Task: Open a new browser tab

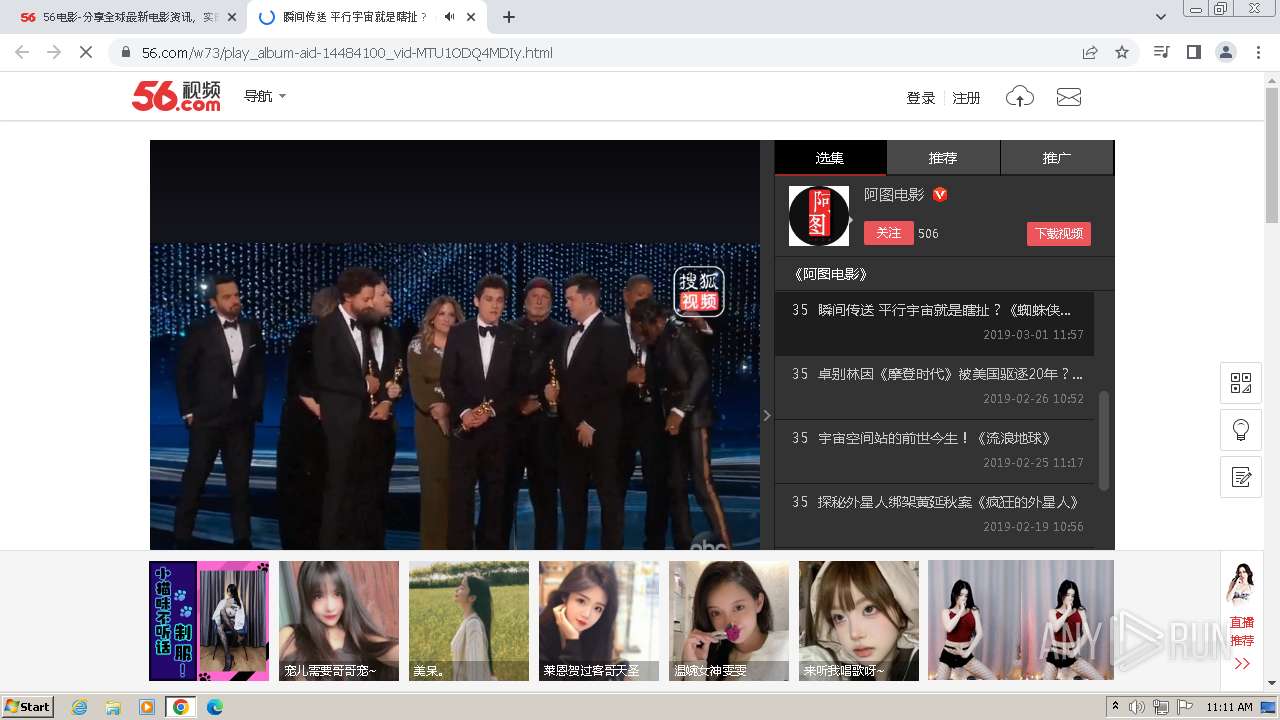Action: point(509,17)
